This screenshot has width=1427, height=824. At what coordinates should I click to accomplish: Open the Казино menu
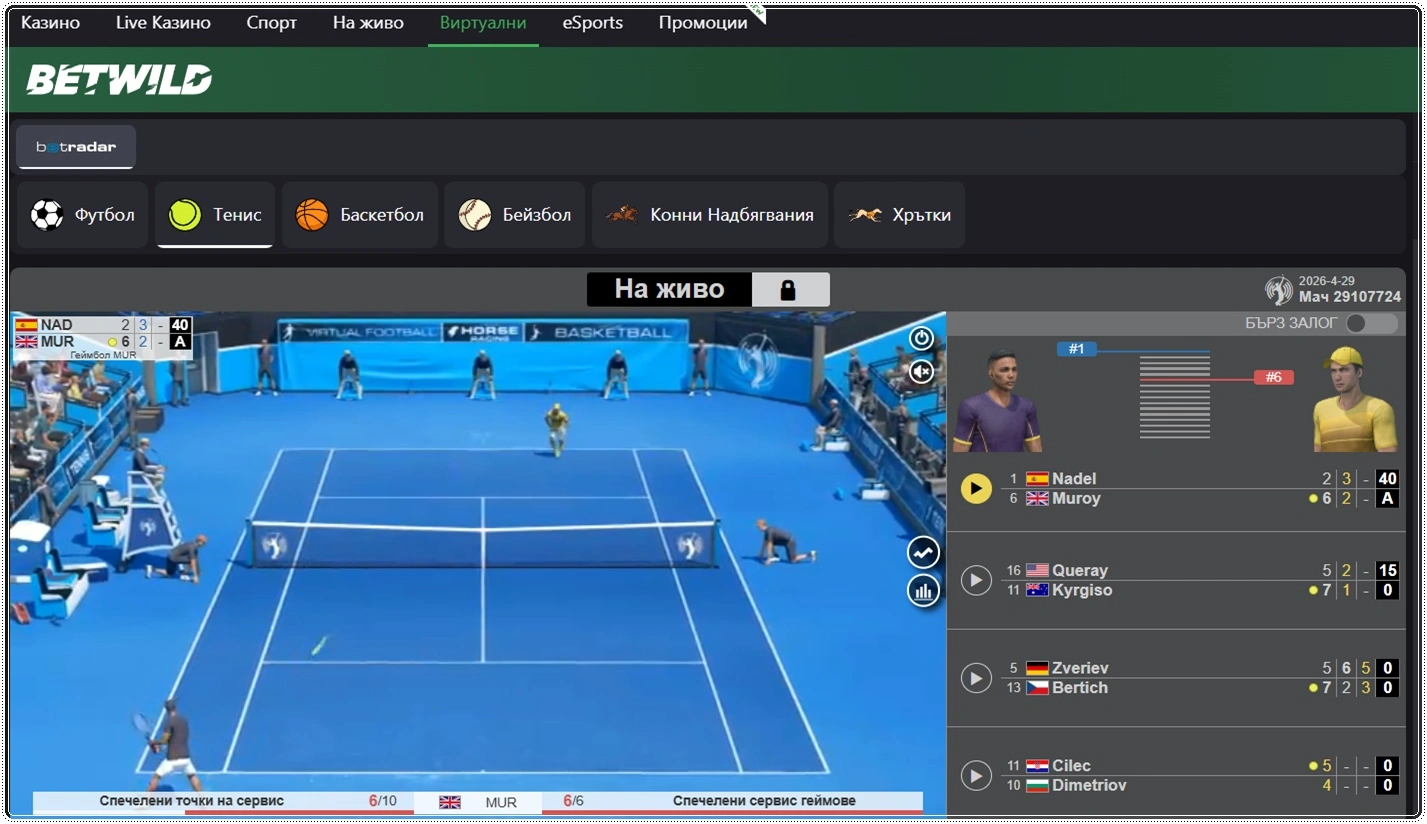tap(51, 23)
